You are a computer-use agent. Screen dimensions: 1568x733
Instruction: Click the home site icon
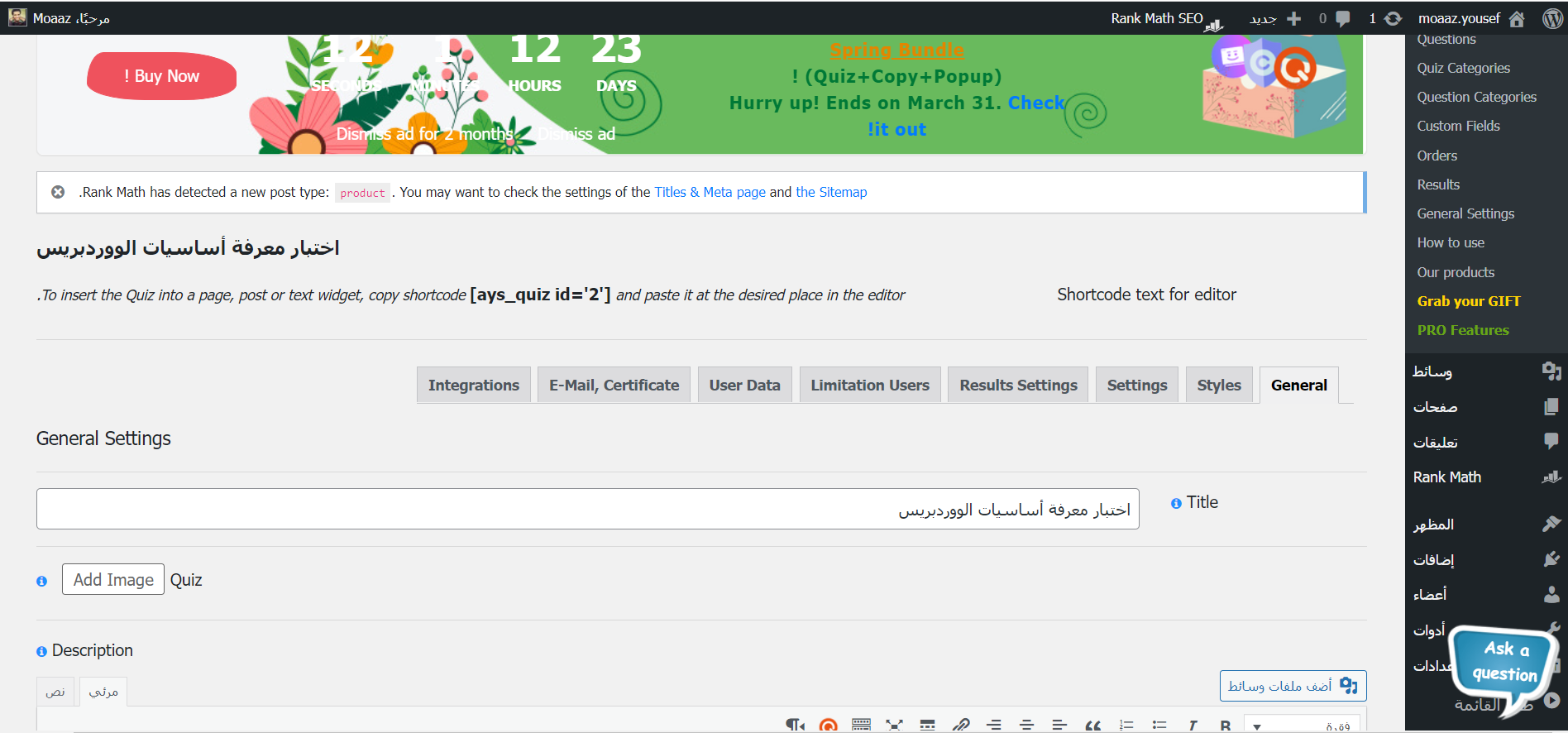point(1517,18)
